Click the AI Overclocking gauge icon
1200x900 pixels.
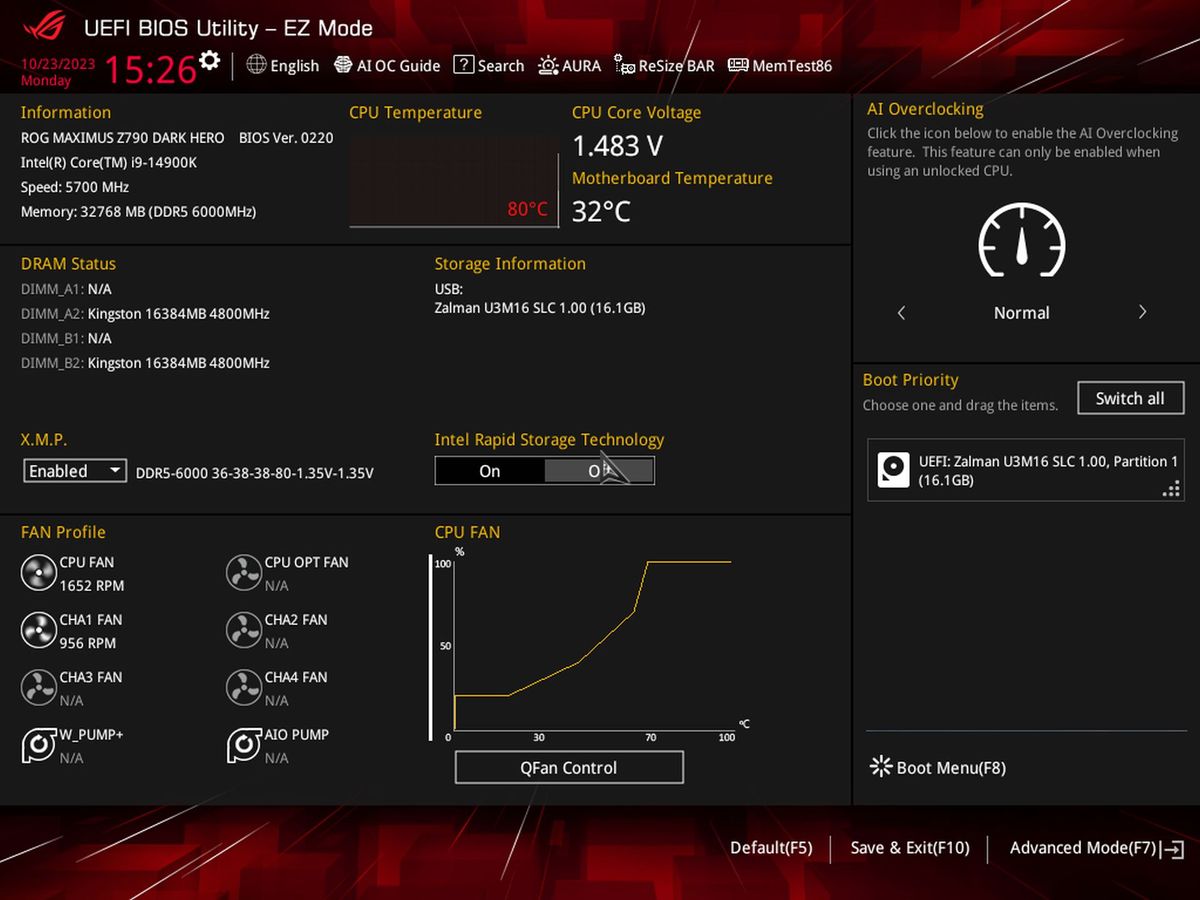(1021, 239)
